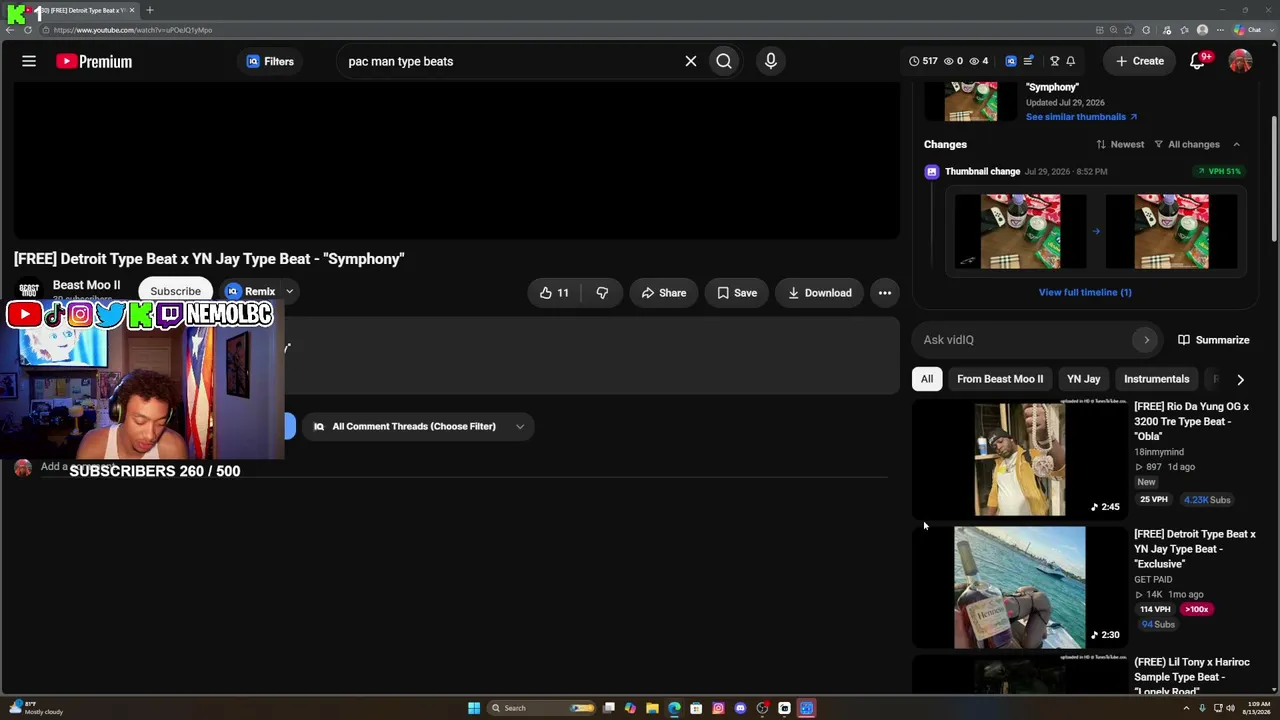Subscribe to Beast Moo II

point(176,291)
